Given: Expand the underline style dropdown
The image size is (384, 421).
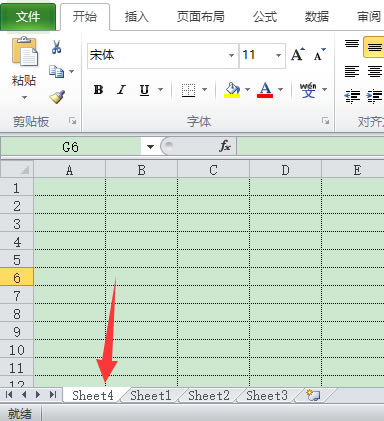Looking at the screenshot, I should pyautogui.click(x=160, y=89).
